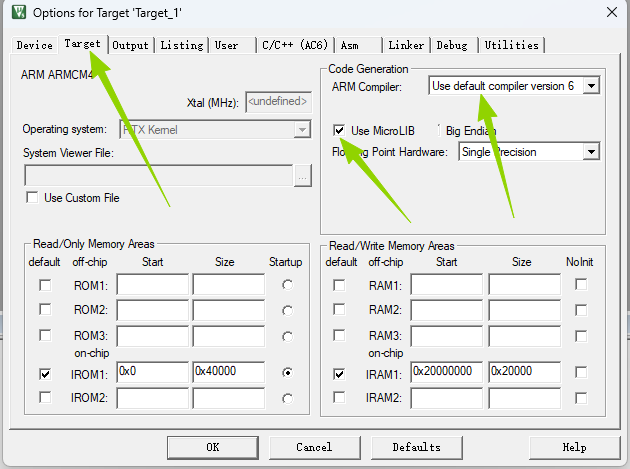Switch to the Linker tab

pos(406,45)
